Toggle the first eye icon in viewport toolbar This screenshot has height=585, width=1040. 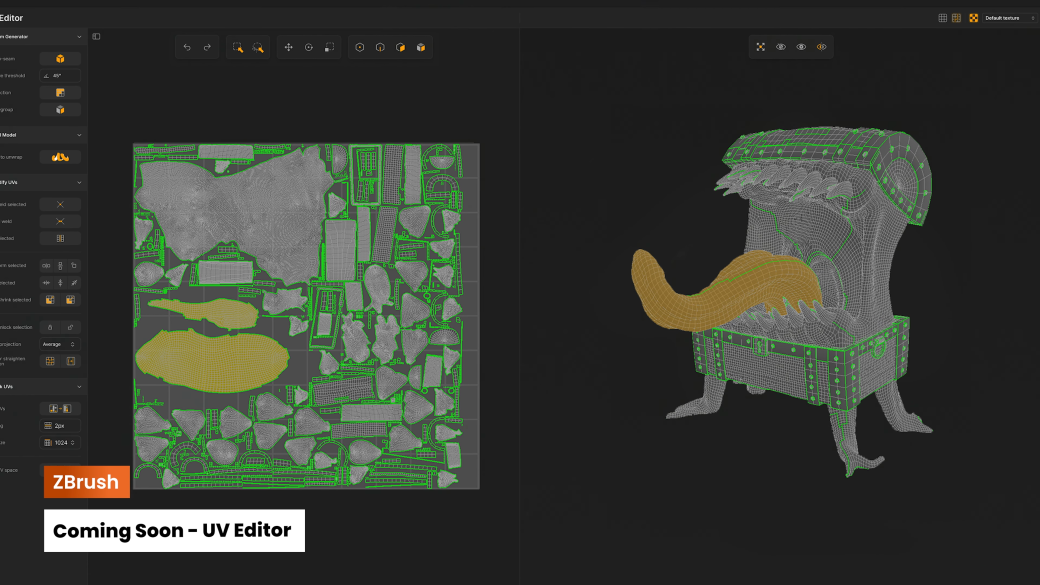[781, 47]
